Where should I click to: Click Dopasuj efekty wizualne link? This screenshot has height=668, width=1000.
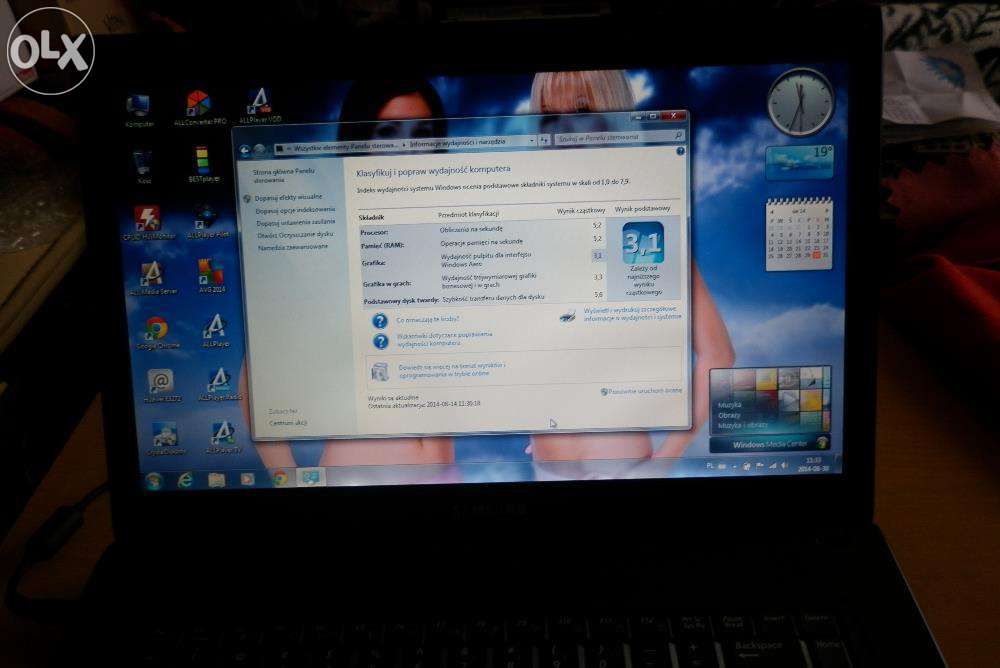point(288,197)
